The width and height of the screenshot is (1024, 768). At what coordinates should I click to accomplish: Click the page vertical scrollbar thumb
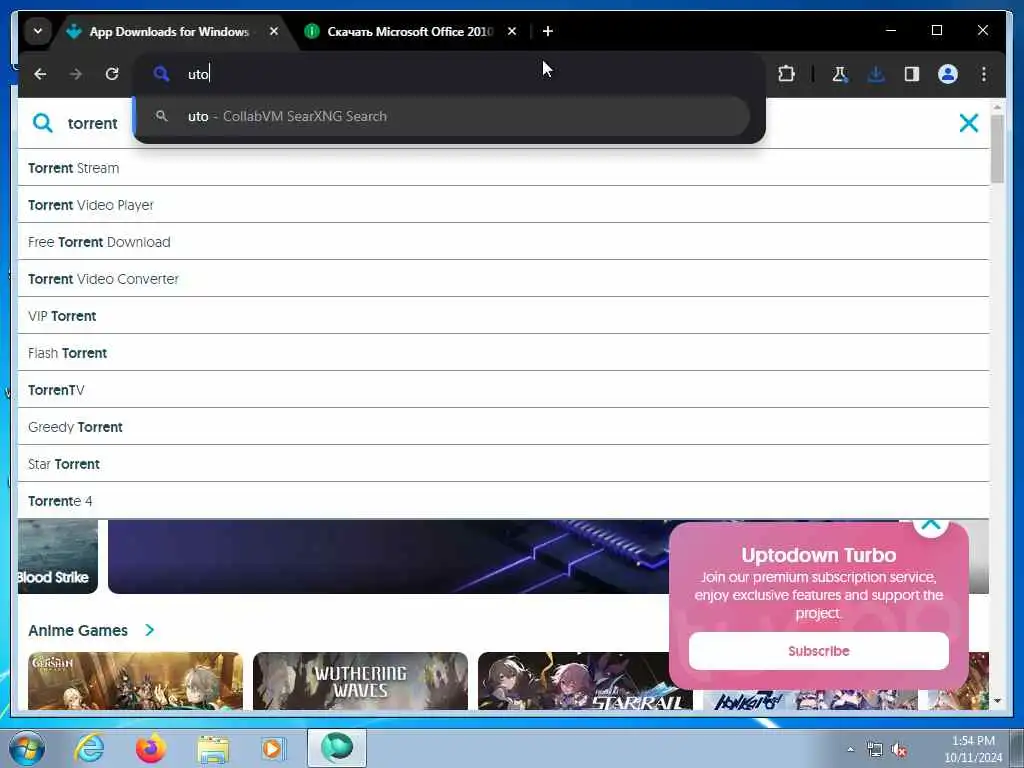[x=997, y=149]
